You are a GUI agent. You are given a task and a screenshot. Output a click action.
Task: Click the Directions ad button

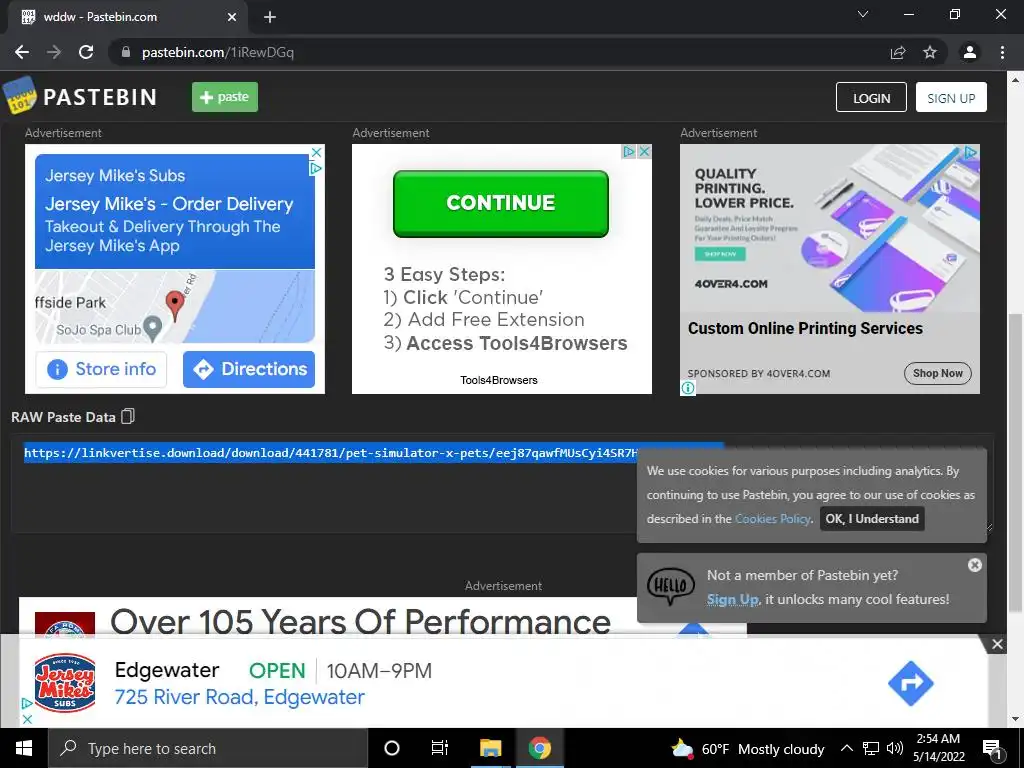[x=249, y=369]
